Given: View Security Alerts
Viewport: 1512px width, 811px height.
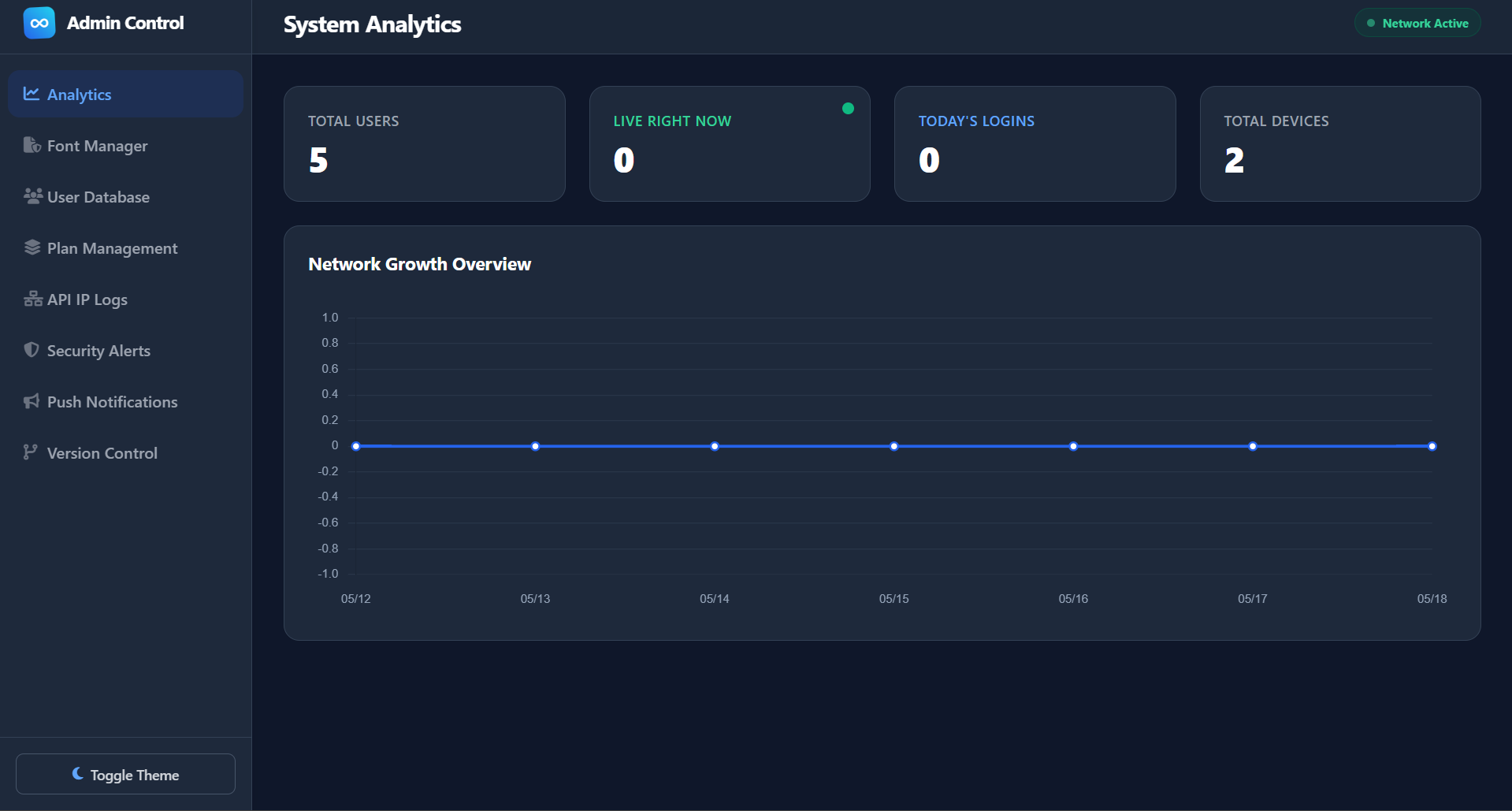Looking at the screenshot, I should [x=125, y=350].
